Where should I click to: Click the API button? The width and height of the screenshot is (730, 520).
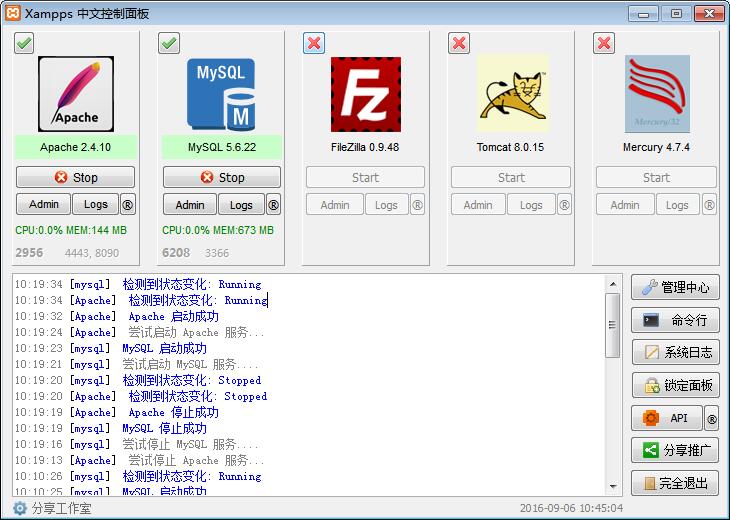pos(667,418)
